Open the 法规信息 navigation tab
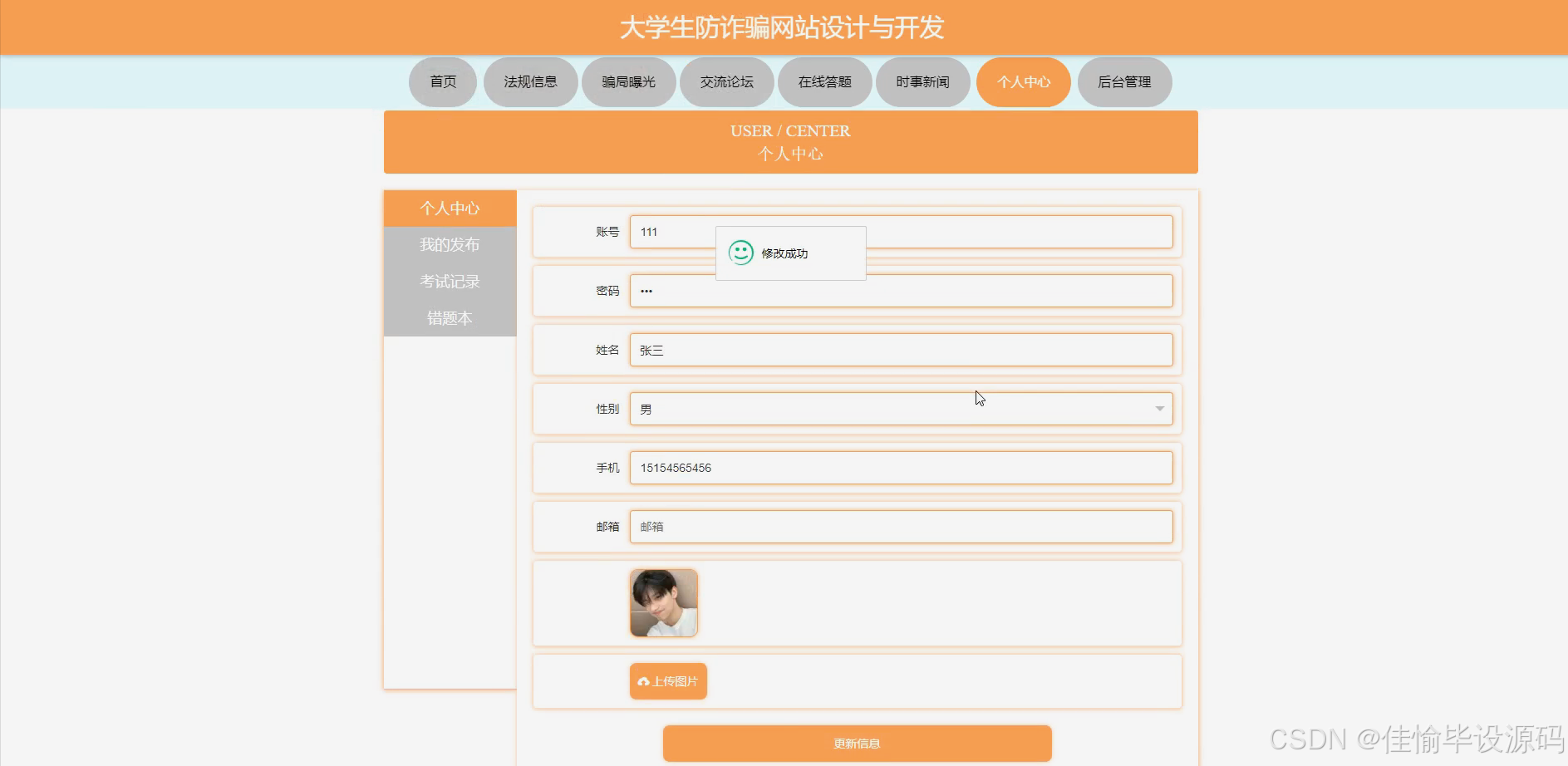This screenshot has width=1568, height=766. tap(530, 82)
